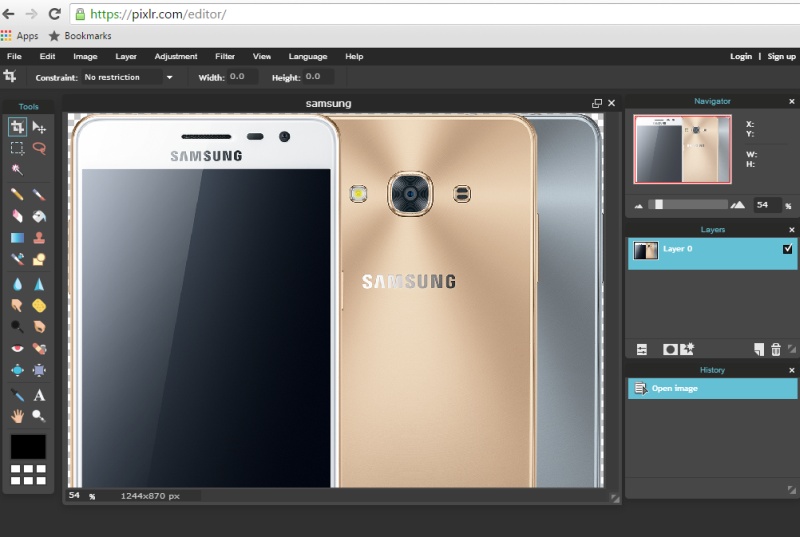Open Chrome Apps shortcut
Screen dimensions: 800x537
(x=20, y=36)
